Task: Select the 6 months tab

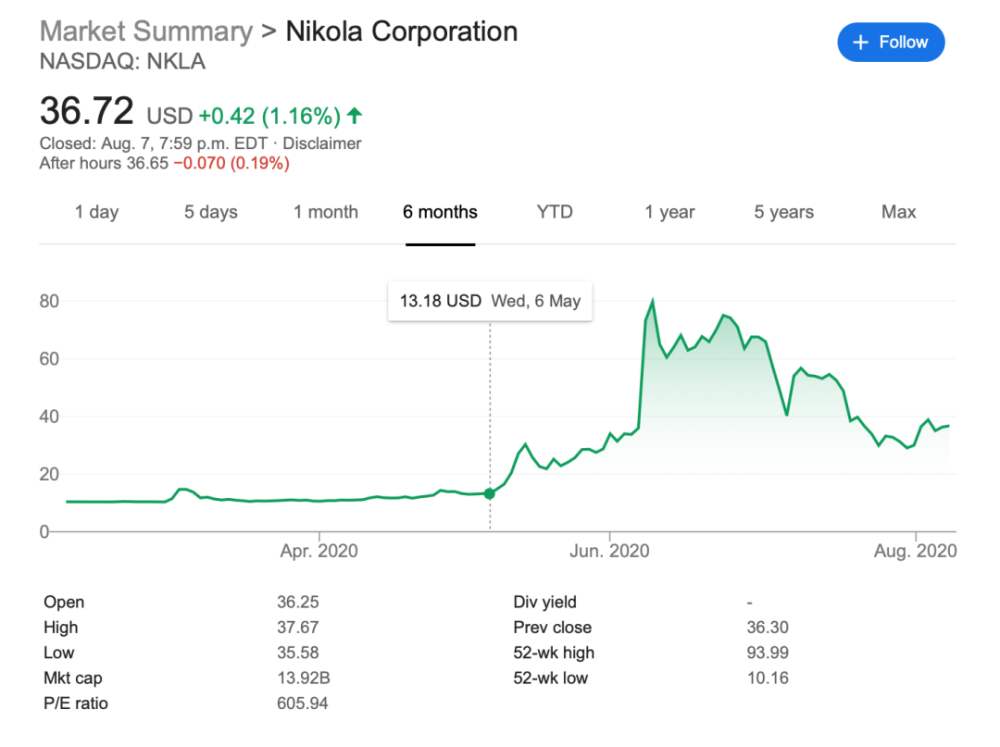Action: pos(440,212)
